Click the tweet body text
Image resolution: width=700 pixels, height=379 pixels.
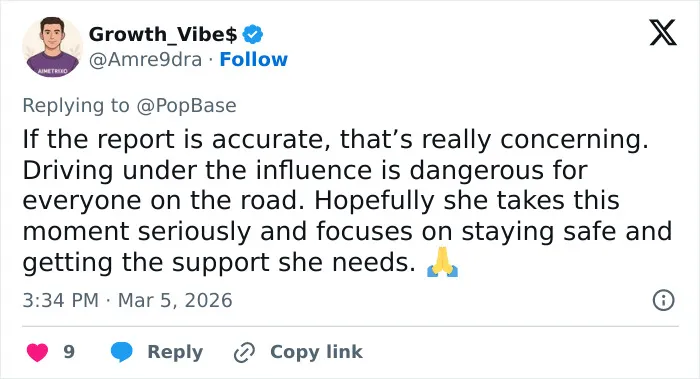coord(347,201)
